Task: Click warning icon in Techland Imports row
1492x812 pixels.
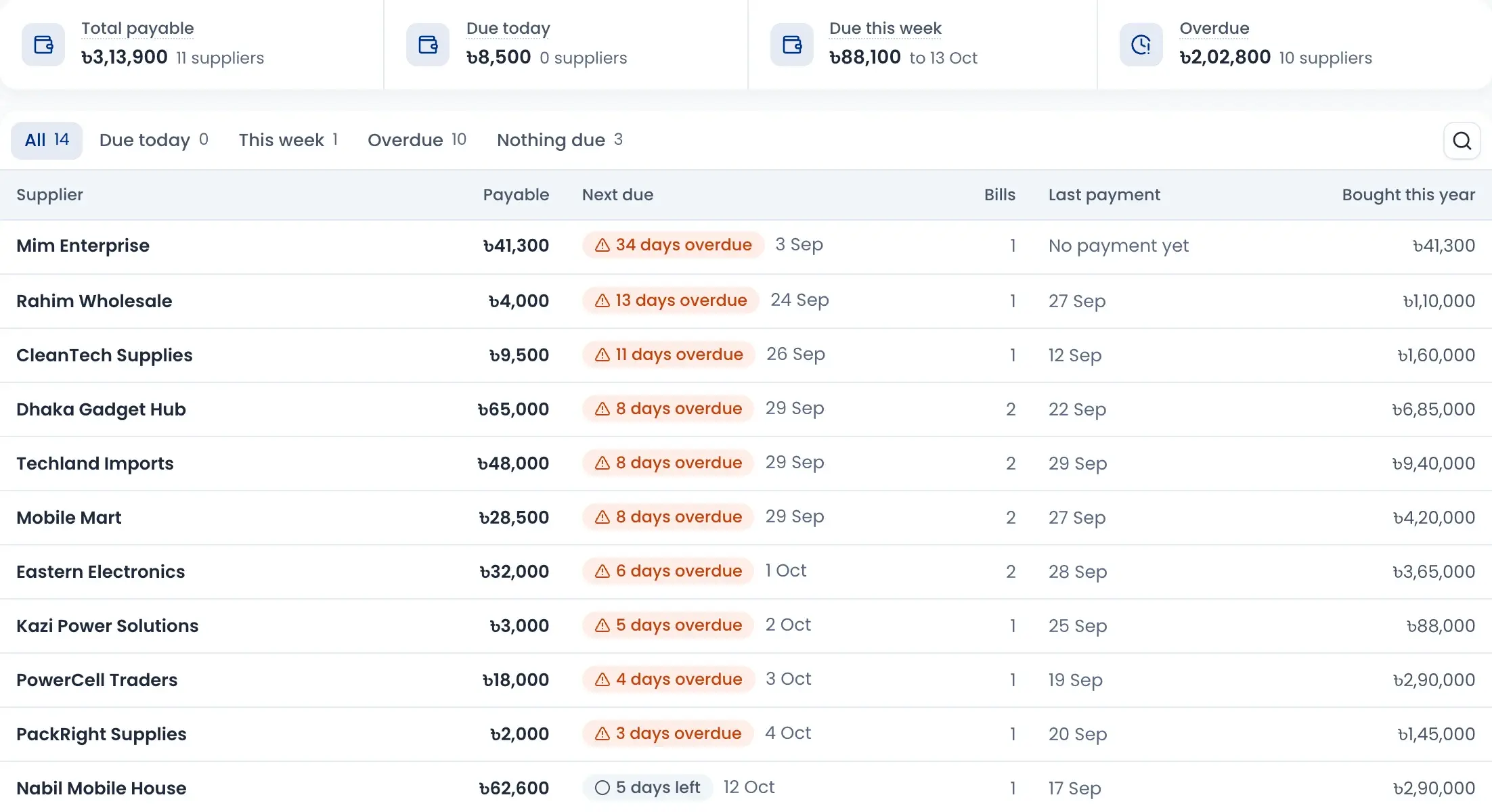Action: coord(602,463)
